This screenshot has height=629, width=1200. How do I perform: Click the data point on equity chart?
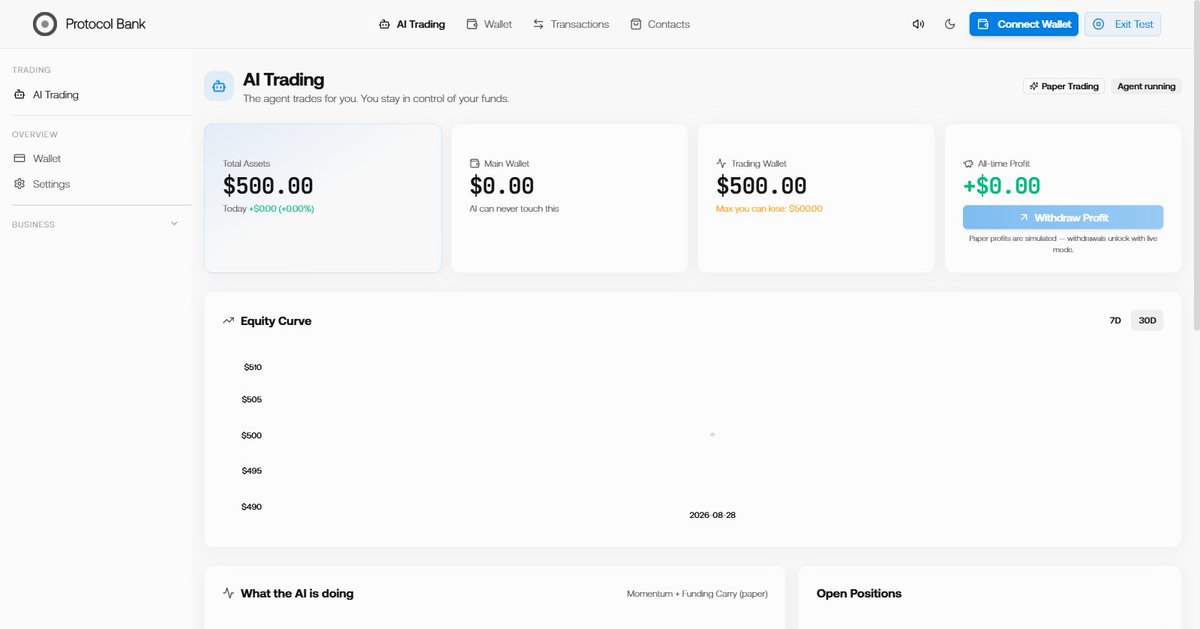coord(712,434)
